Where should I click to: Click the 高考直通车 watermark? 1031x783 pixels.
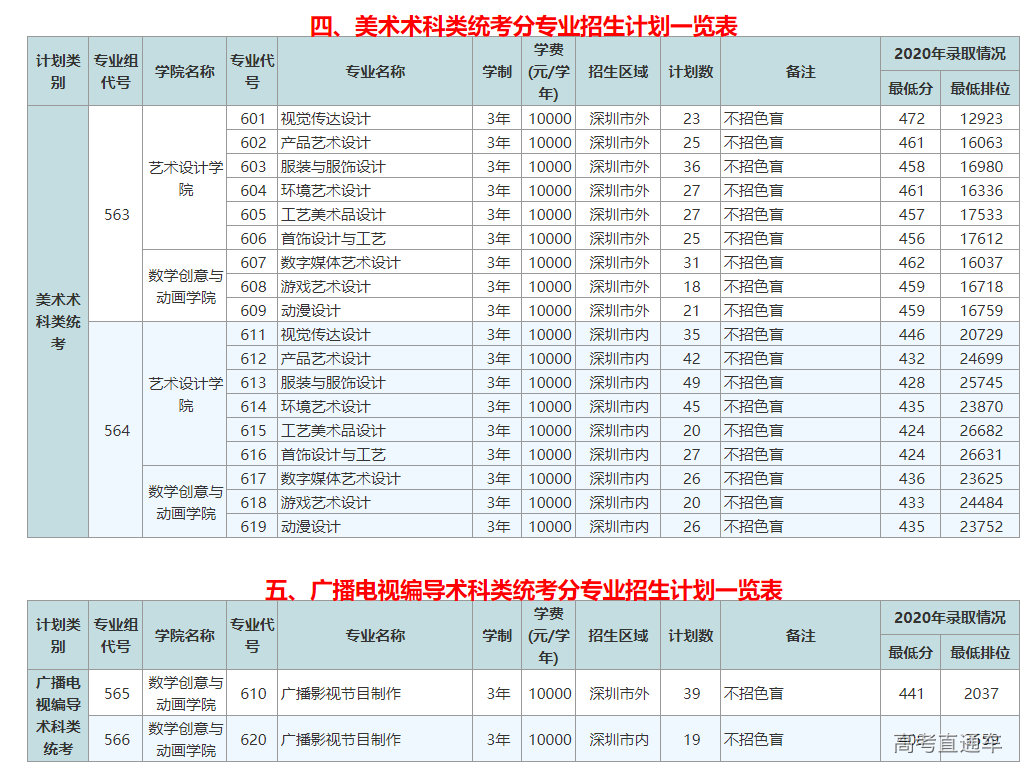(947, 742)
